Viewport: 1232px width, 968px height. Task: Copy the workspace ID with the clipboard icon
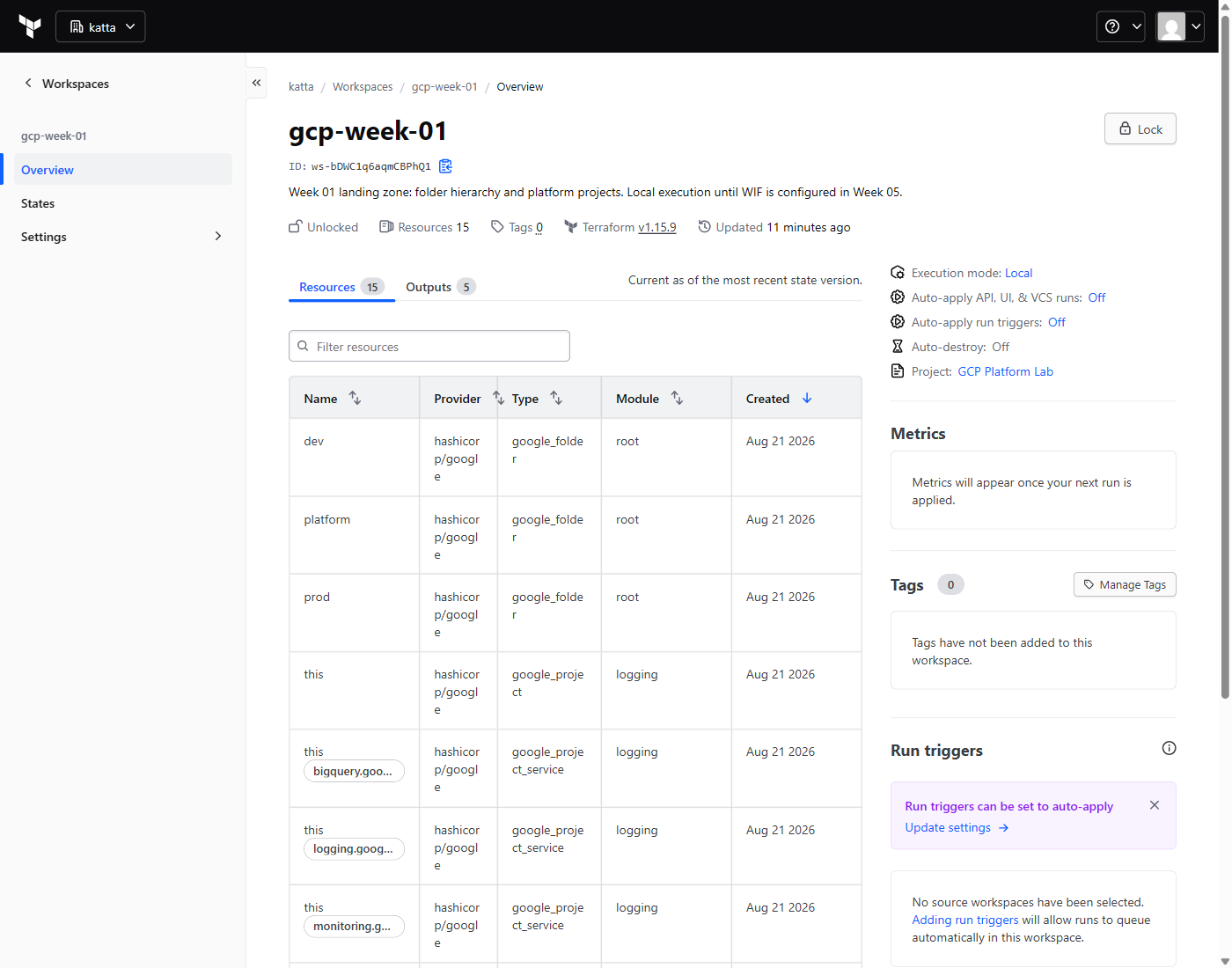coord(445,165)
